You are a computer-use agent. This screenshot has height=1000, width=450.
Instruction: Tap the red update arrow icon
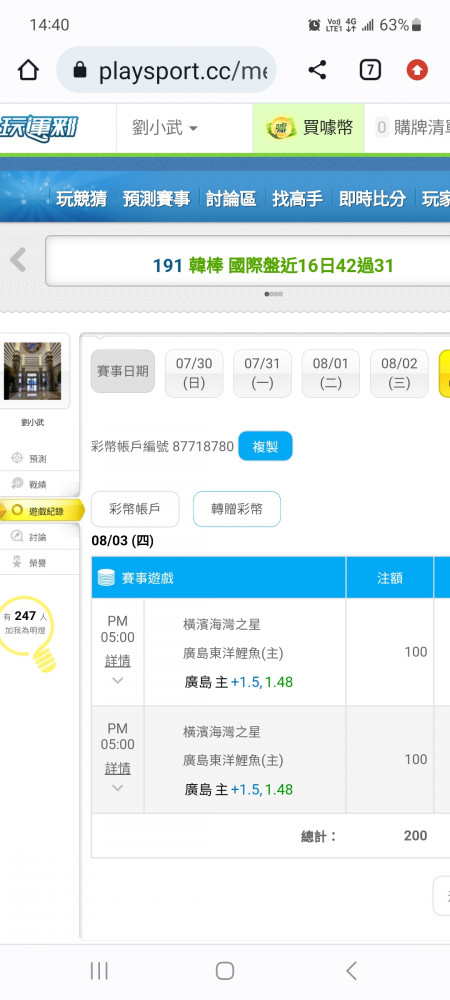point(417,70)
